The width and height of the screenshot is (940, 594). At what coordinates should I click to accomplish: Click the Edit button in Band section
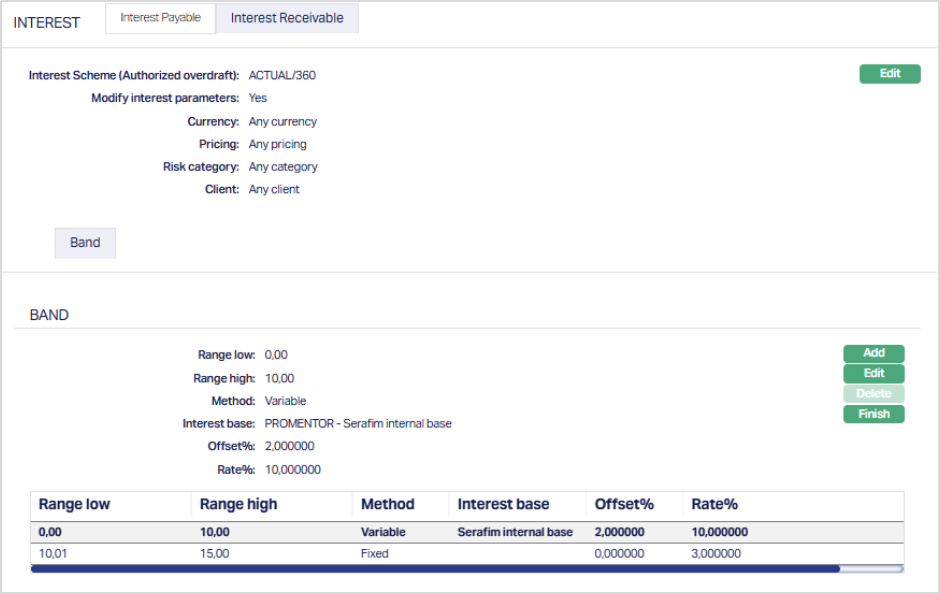[873, 374]
